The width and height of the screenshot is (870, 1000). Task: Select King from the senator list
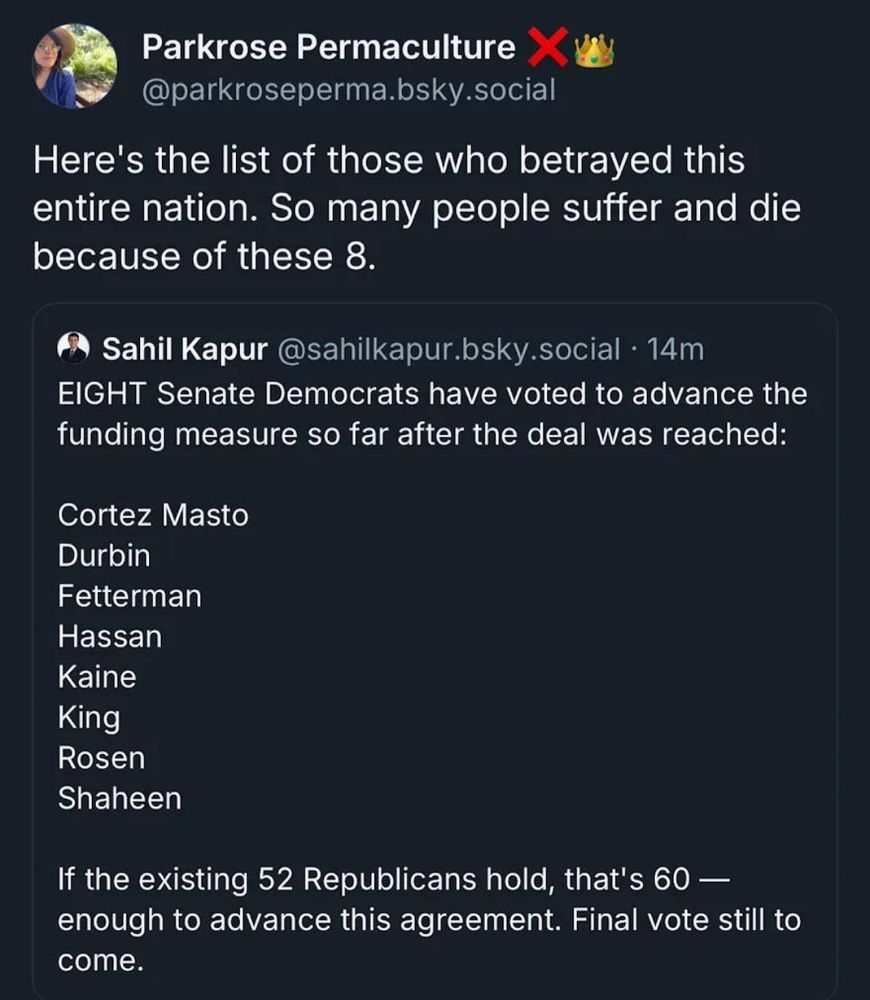tap(89, 718)
